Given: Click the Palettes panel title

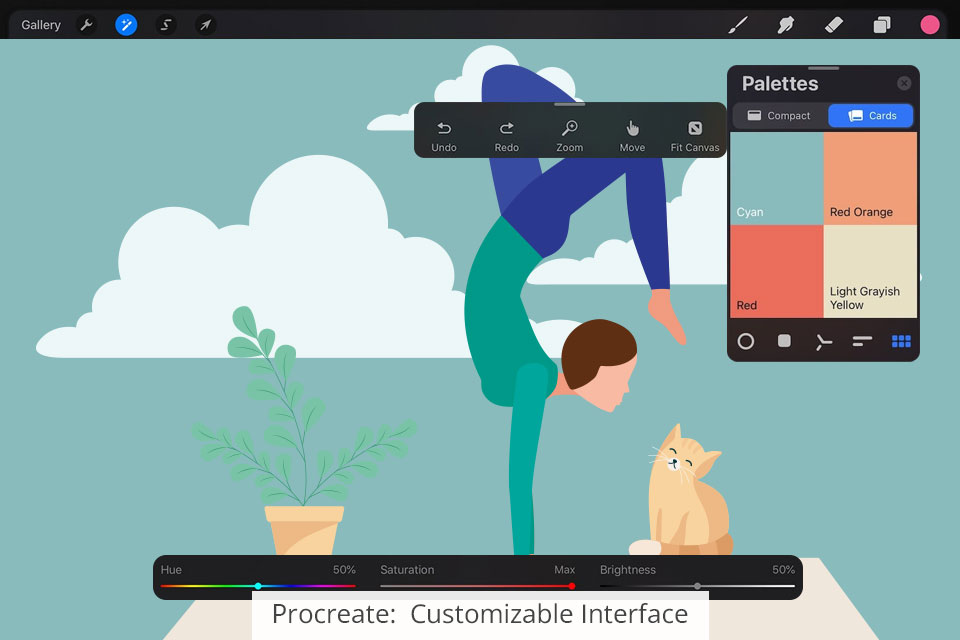Looking at the screenshot, I should click(x=780, y=83).
